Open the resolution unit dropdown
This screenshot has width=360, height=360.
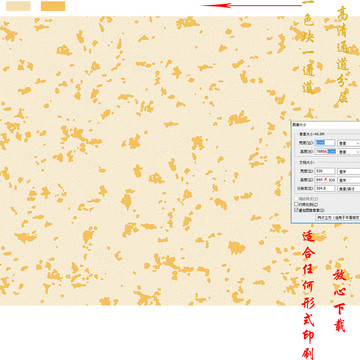(349, 189)
